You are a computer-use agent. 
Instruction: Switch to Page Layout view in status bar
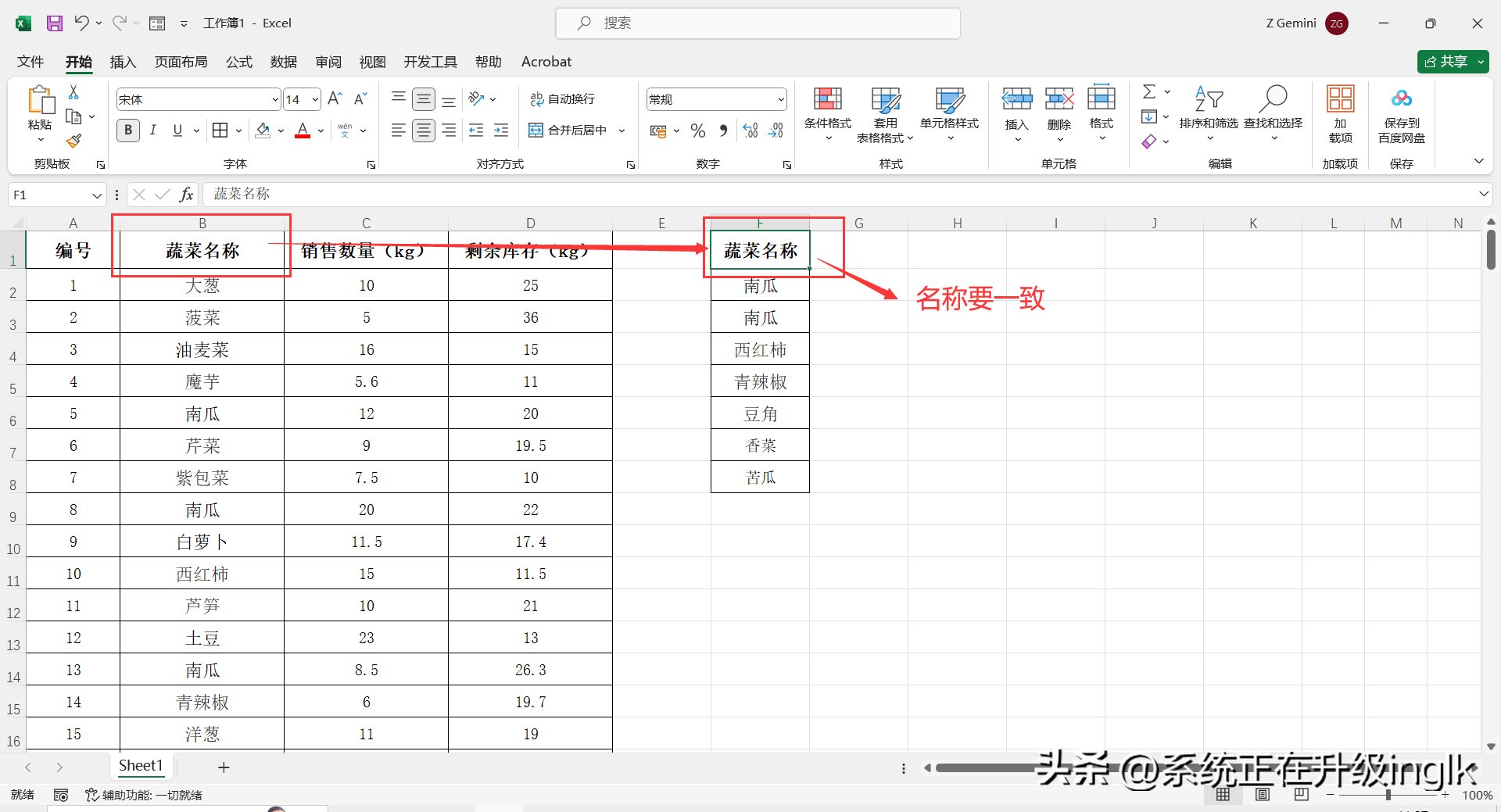[1263, 795]
